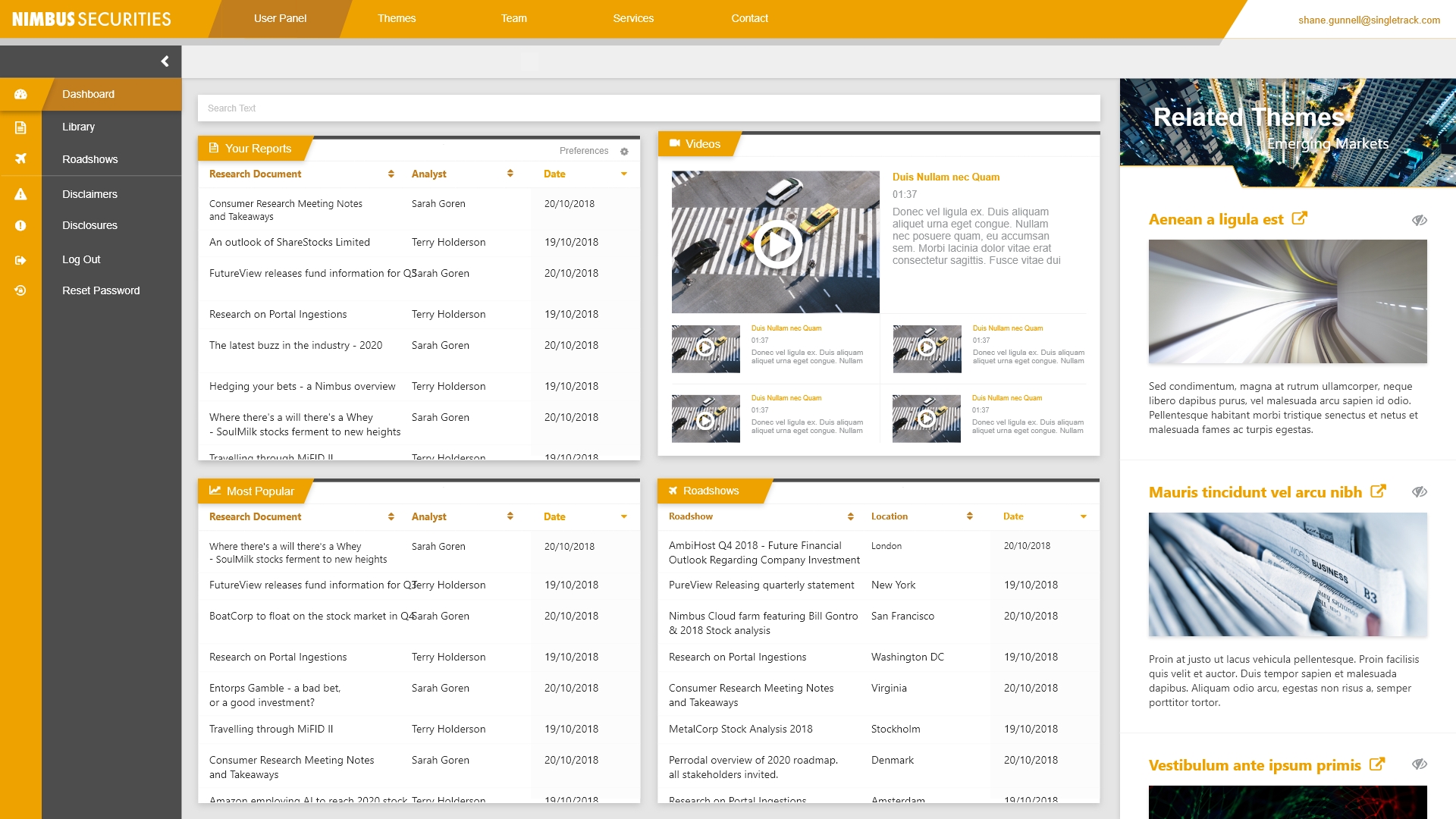1456x819 pixels.
Task: Sort Roadshows table by Location arrows
Action: pos(969,516)
